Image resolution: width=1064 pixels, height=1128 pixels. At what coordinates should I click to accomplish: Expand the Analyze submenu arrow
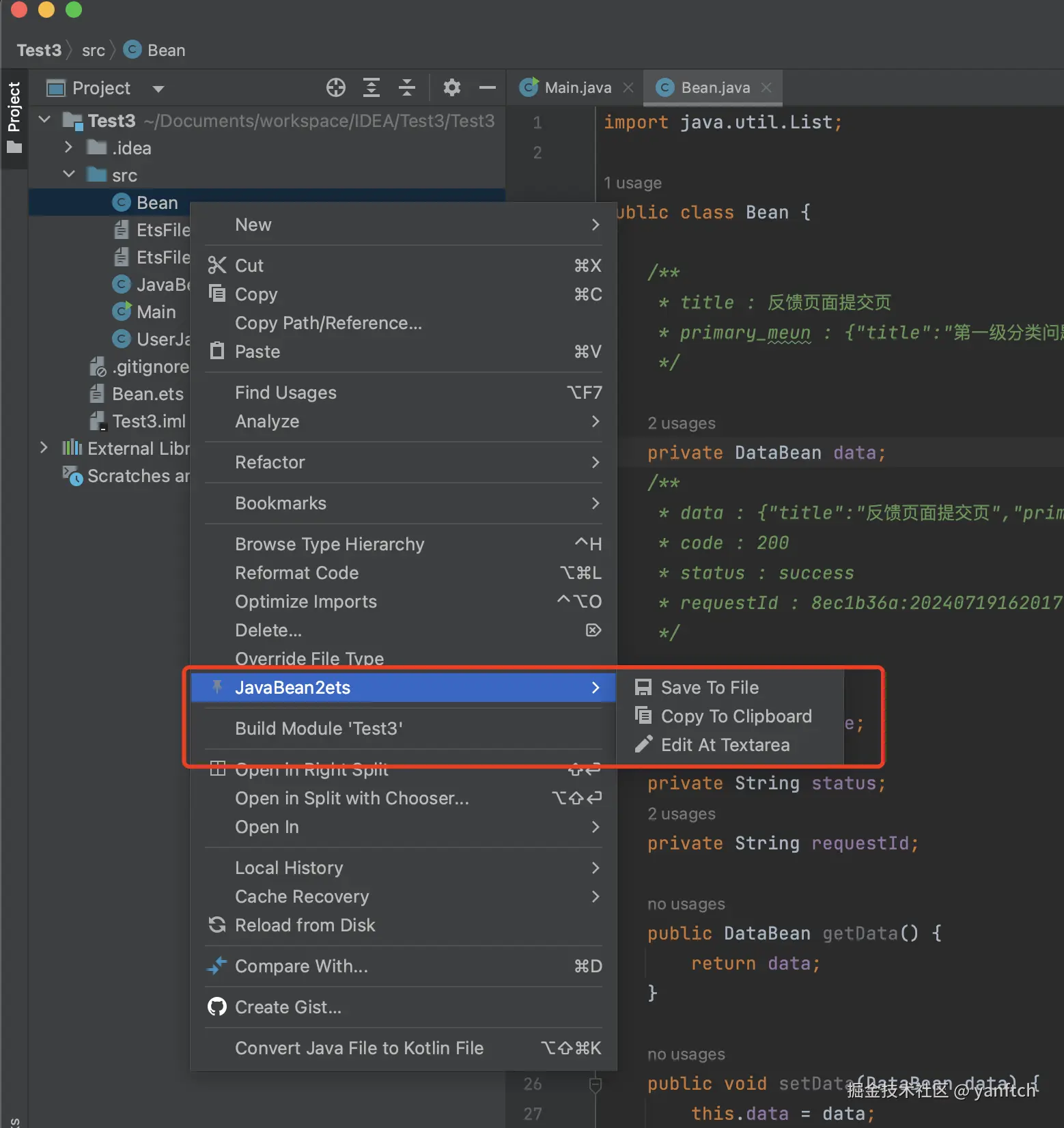[x=596, y=421]
